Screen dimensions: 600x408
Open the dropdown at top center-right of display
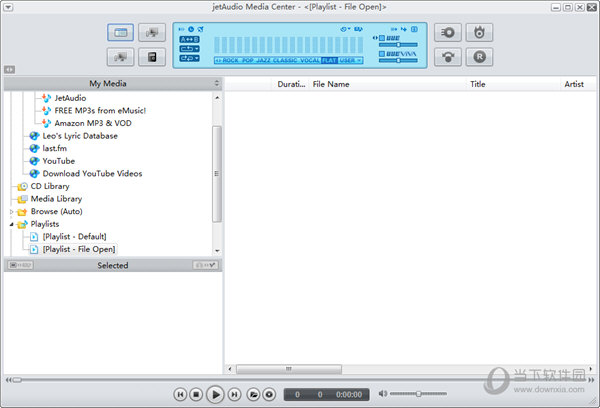tap(345, 29)
